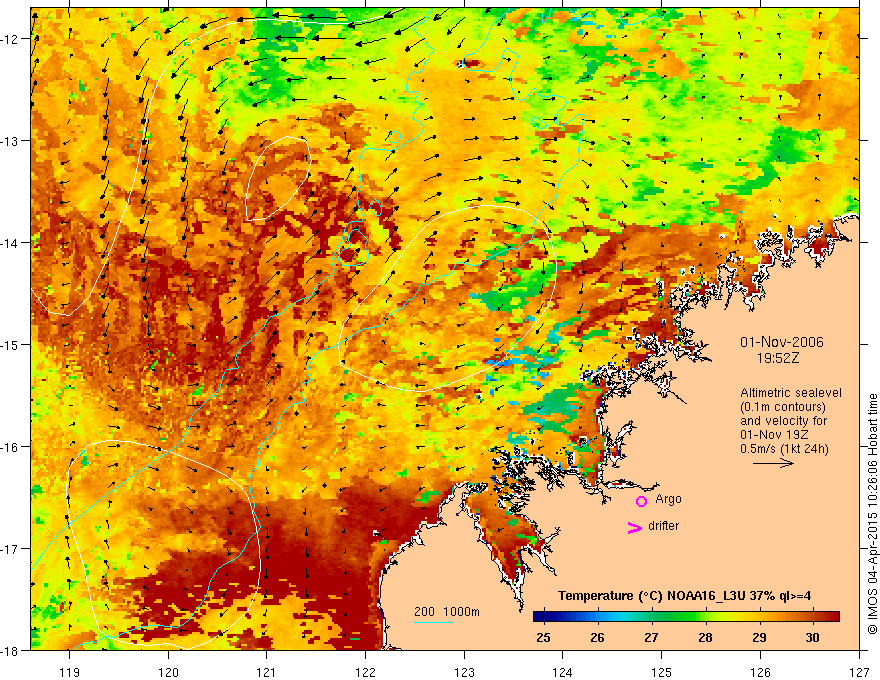
Task: Click the 'Altimetric sealevel' label
Action: [791, 393]
